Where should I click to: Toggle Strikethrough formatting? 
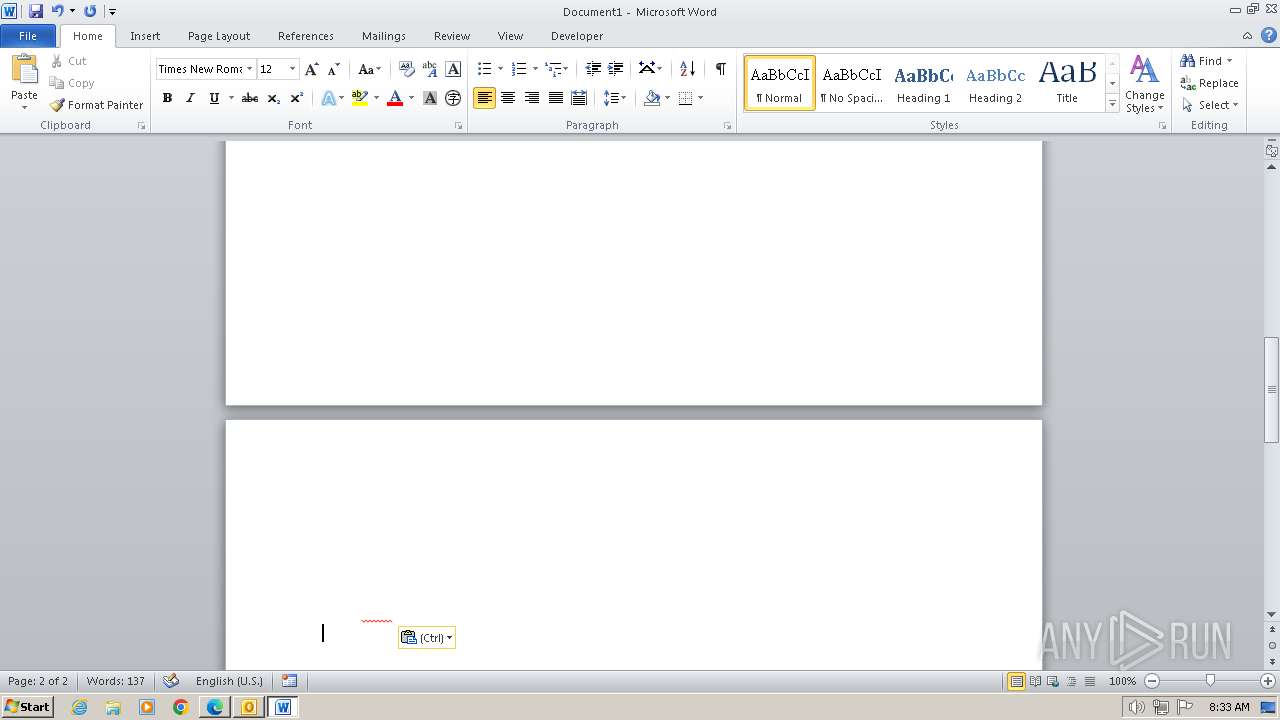pyautogui.click(x=250, y=98)
